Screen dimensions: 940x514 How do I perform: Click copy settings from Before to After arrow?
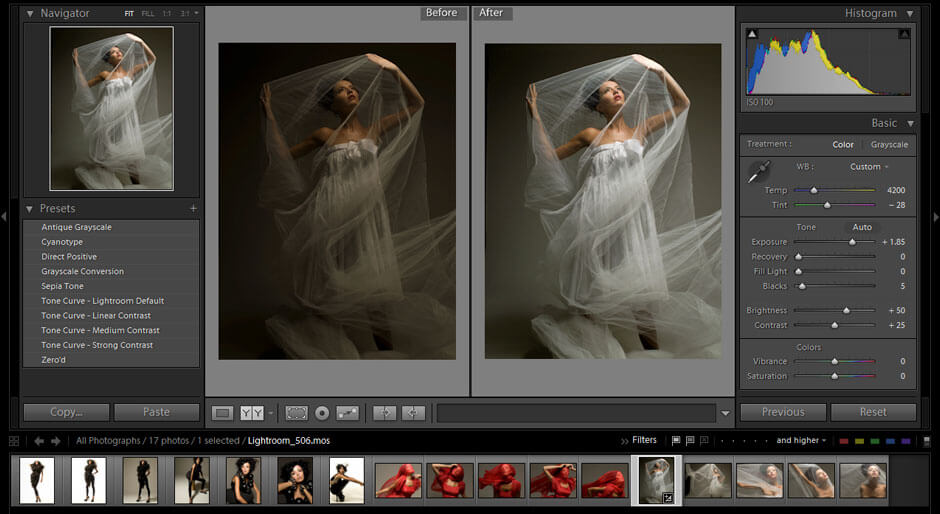coord(385,412)
